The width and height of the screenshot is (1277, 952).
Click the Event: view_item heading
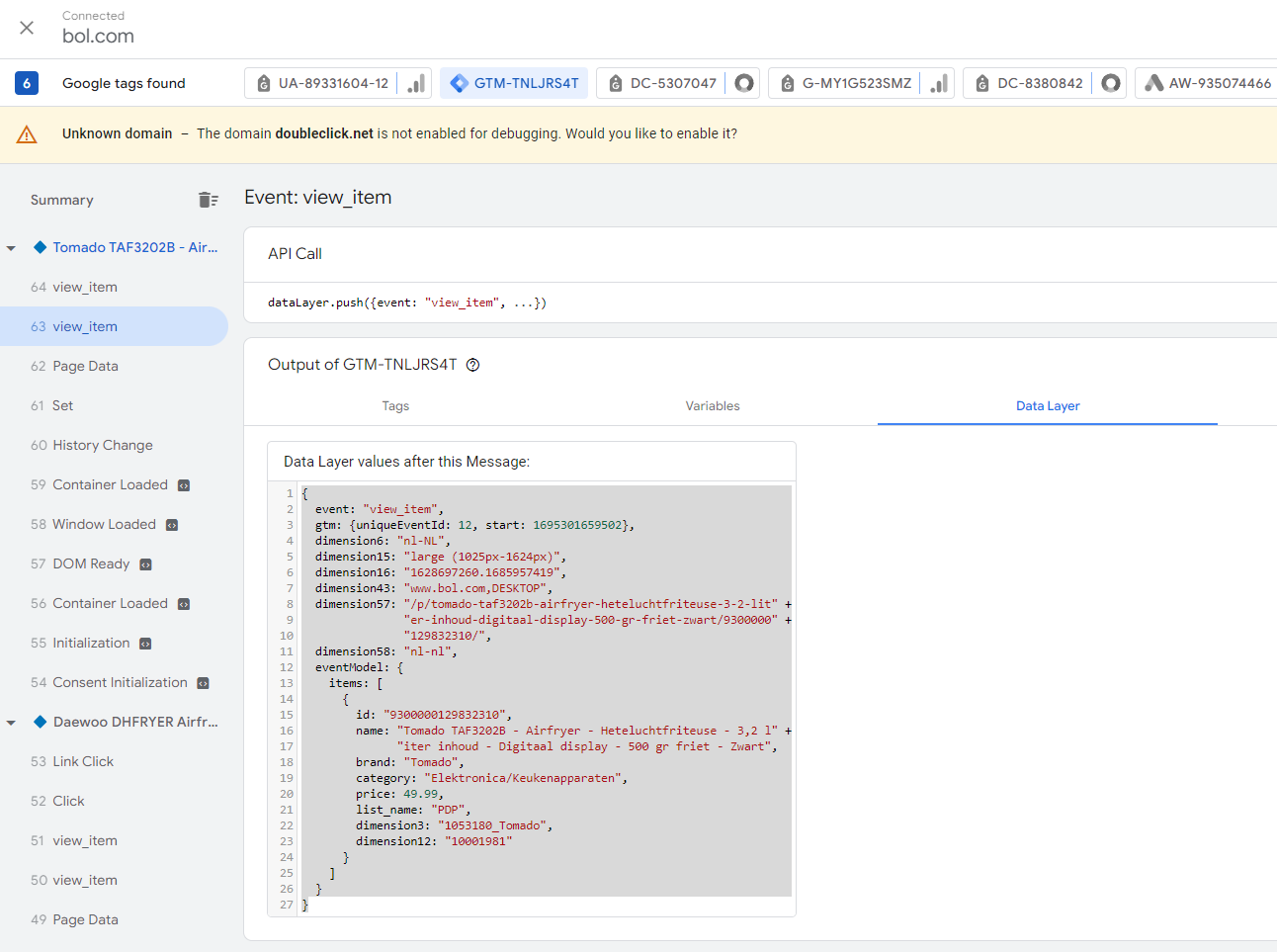(x=317, y=198)
